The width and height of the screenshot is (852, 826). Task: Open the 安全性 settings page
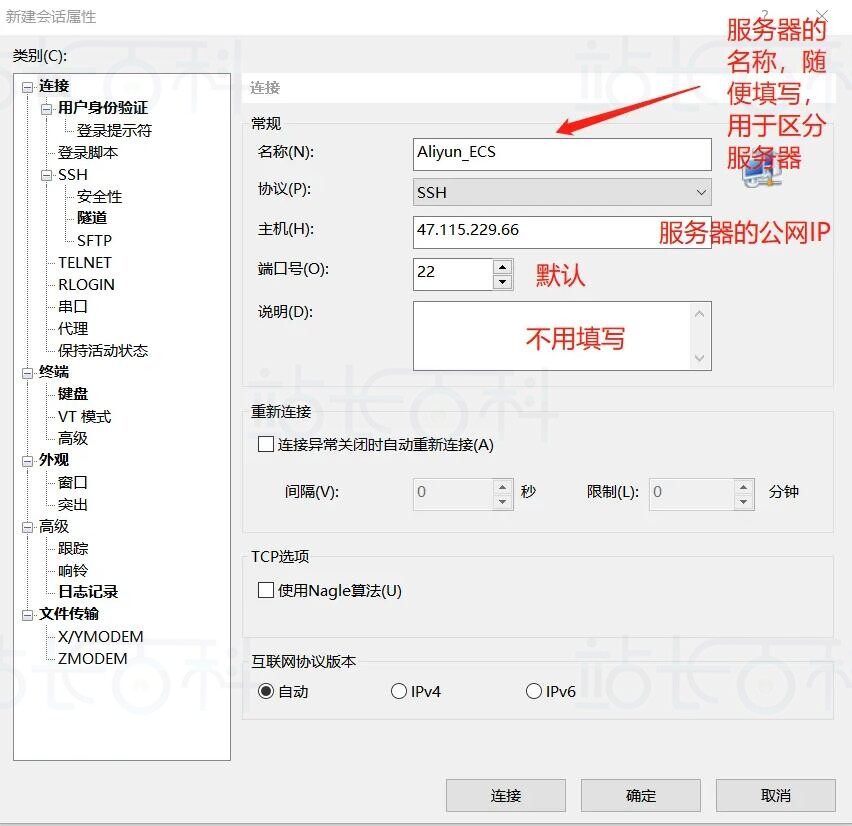click(x=99, y=197)
